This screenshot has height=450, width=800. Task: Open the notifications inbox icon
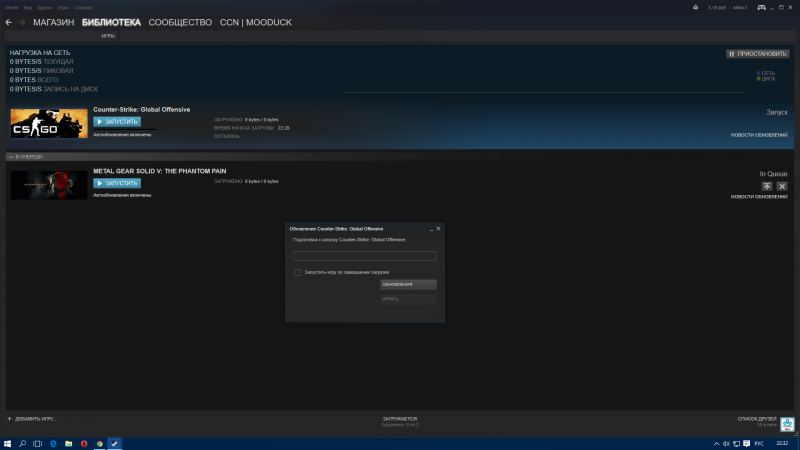[x=695, y=7]
